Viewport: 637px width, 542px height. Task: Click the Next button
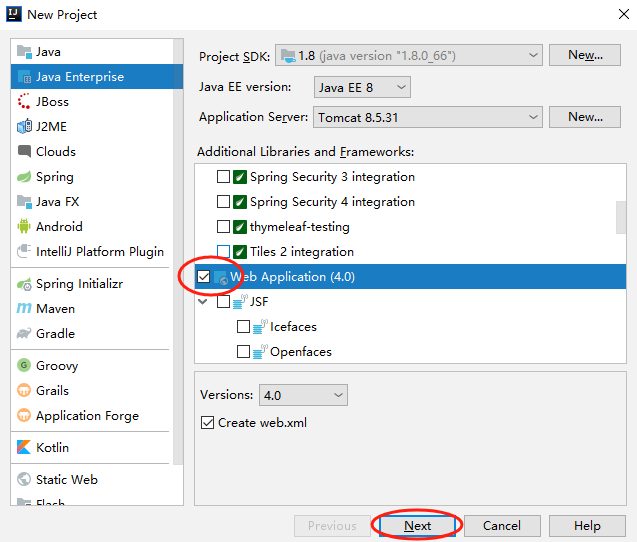417,526
